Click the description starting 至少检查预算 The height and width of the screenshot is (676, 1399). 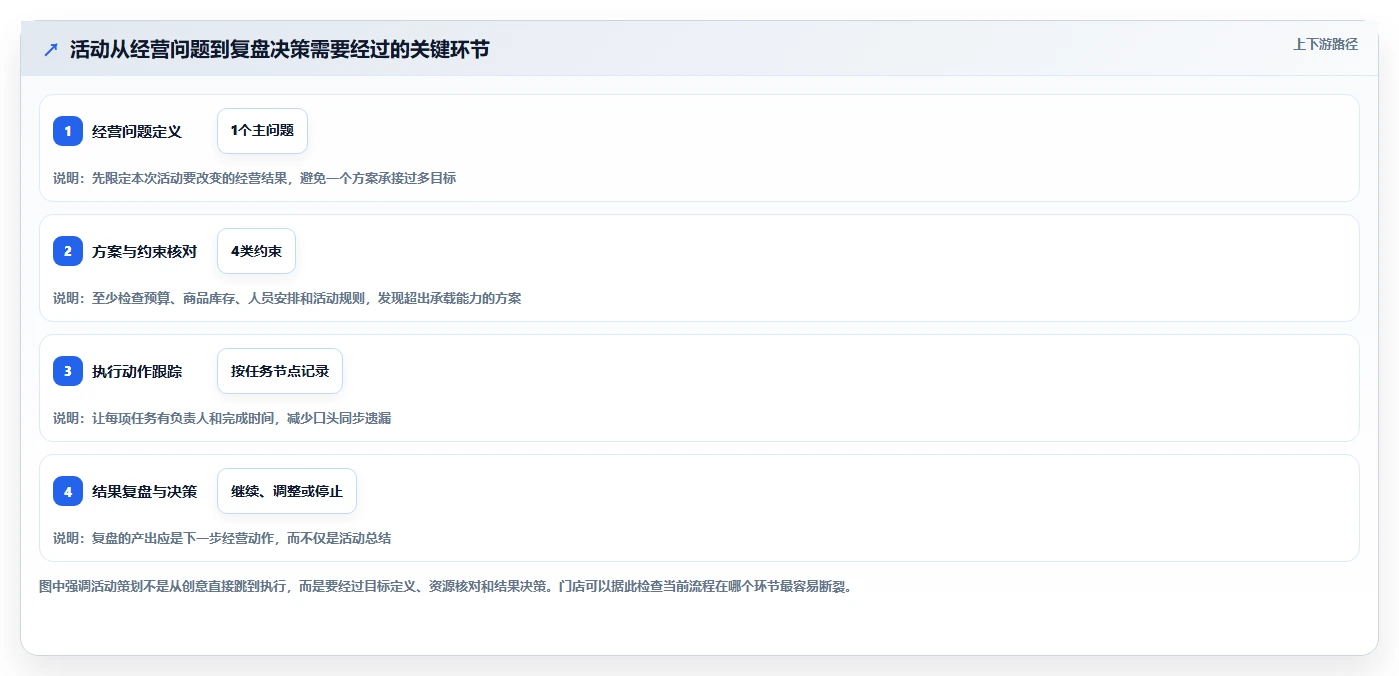click(x=287, y=298)
